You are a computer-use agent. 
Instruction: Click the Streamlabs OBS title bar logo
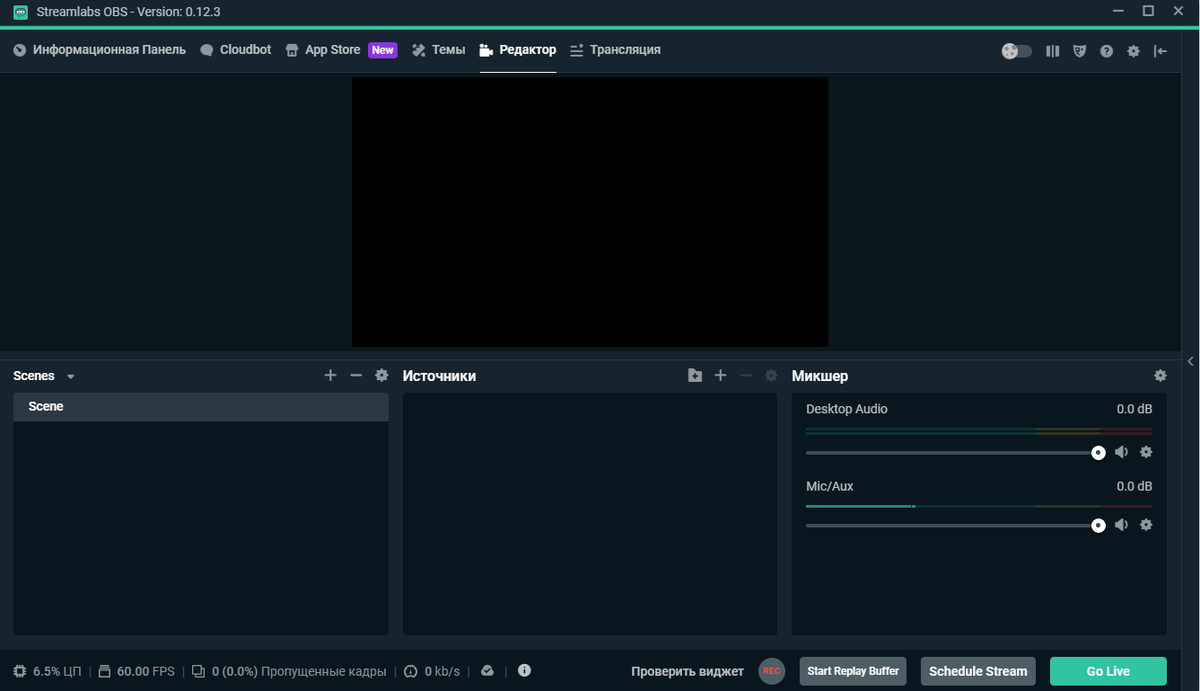point(20,11)
